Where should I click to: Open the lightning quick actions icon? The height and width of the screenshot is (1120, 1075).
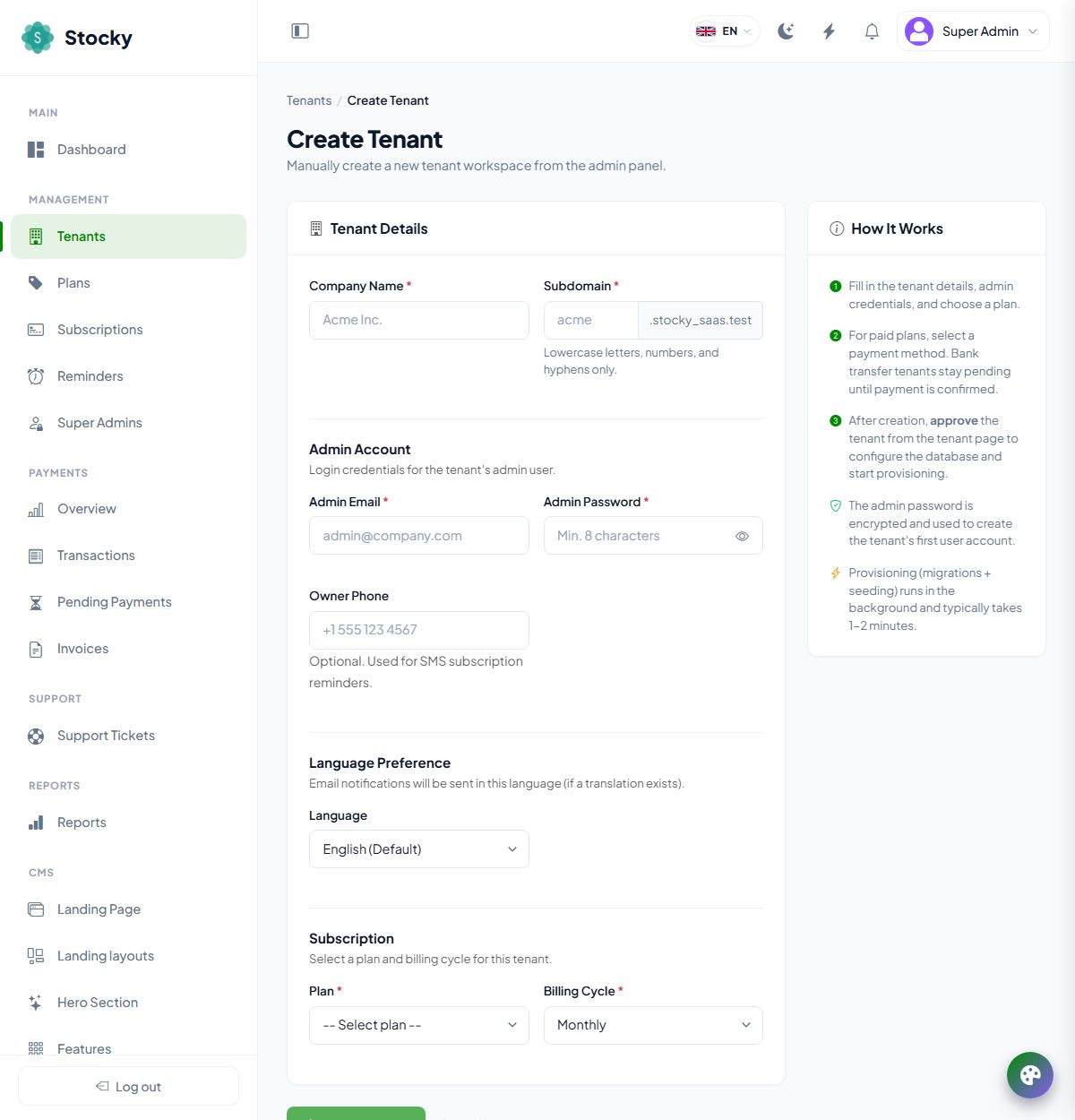[829, 31]
